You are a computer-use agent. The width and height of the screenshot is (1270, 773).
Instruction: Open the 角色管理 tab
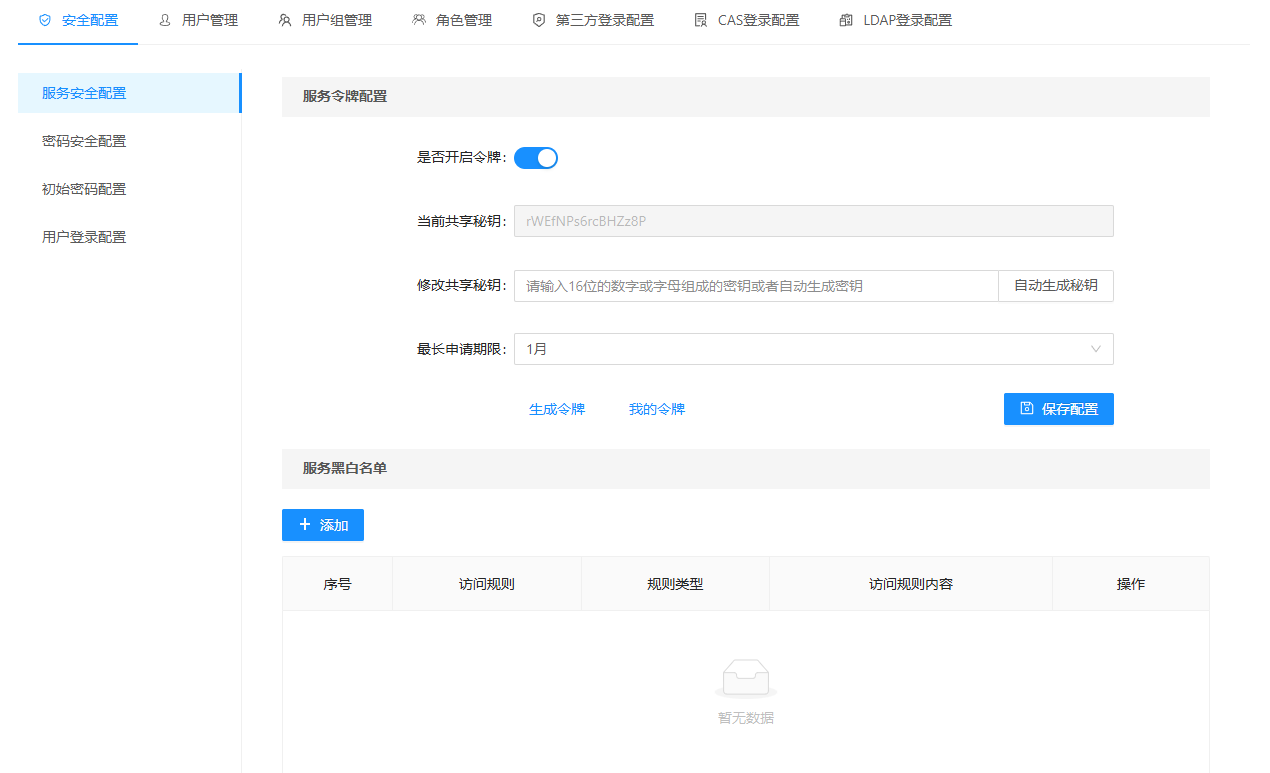click(x=463, y=20)
